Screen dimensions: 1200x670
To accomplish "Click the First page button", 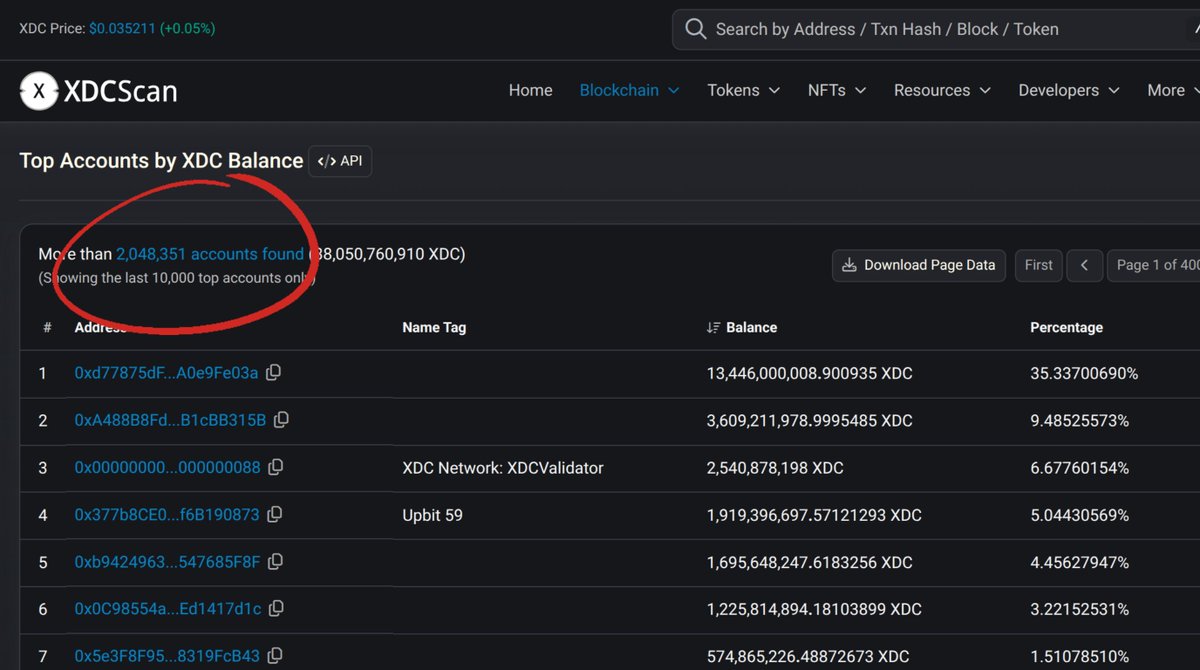I will [x=1038, y=265].
